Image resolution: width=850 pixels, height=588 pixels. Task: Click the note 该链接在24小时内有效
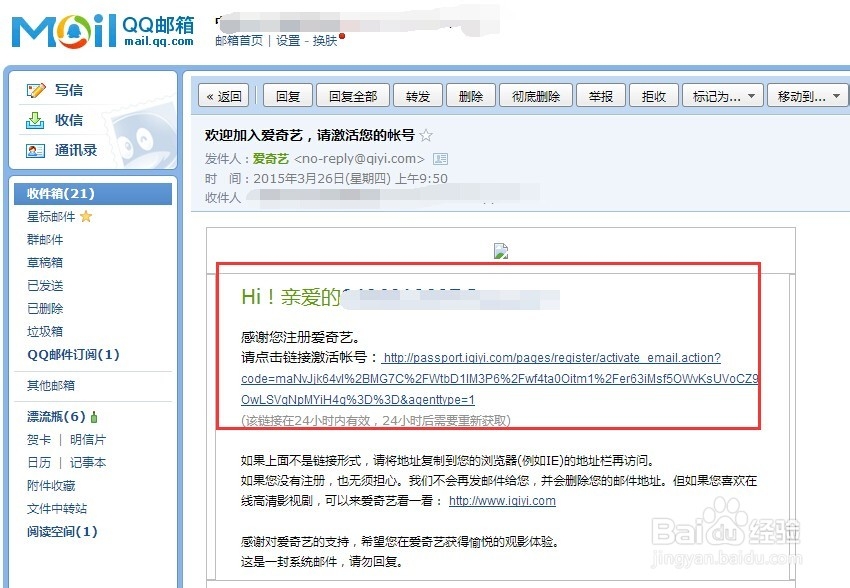[376, 421]
